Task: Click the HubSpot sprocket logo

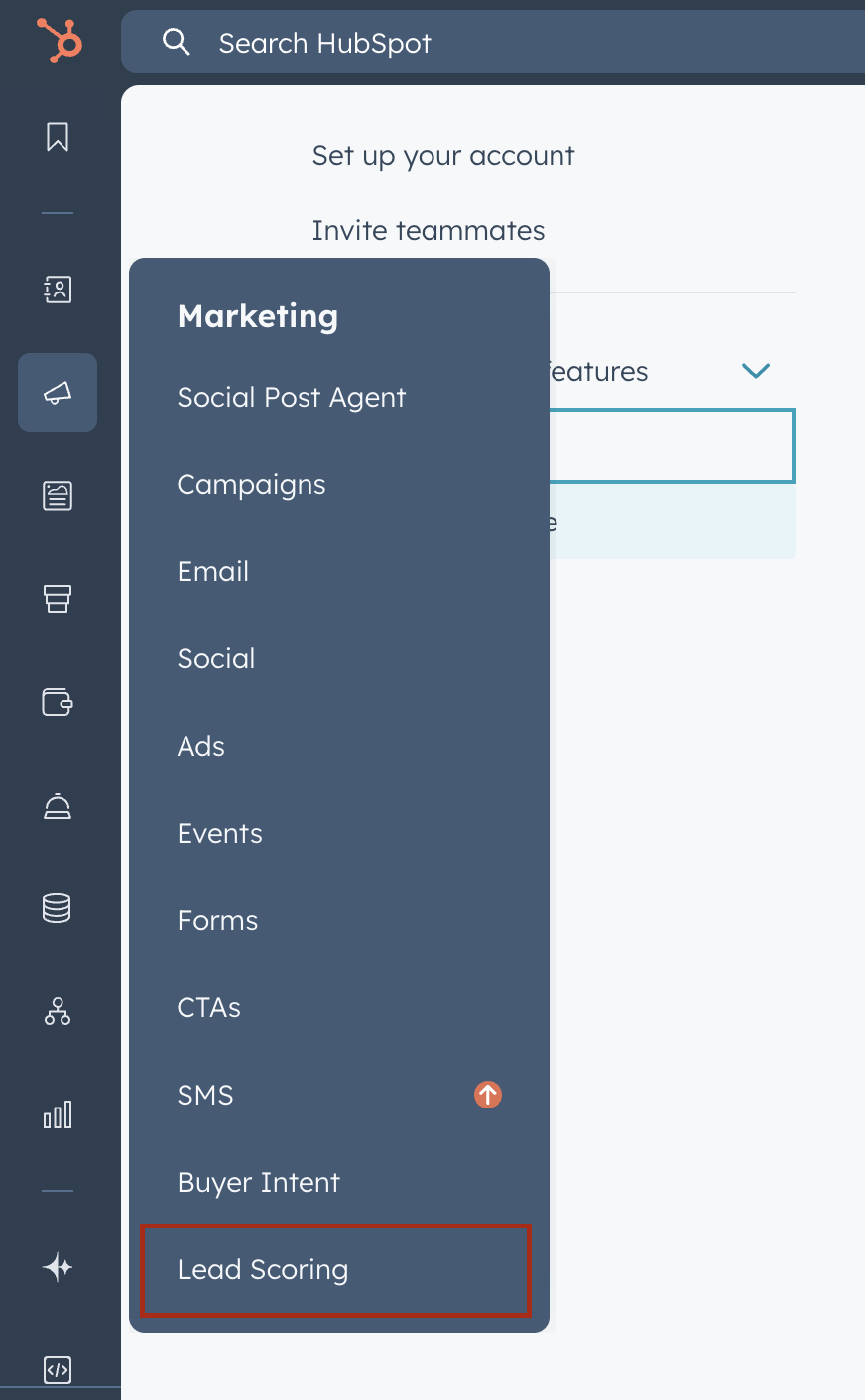Action: click(x=60, y=42)
